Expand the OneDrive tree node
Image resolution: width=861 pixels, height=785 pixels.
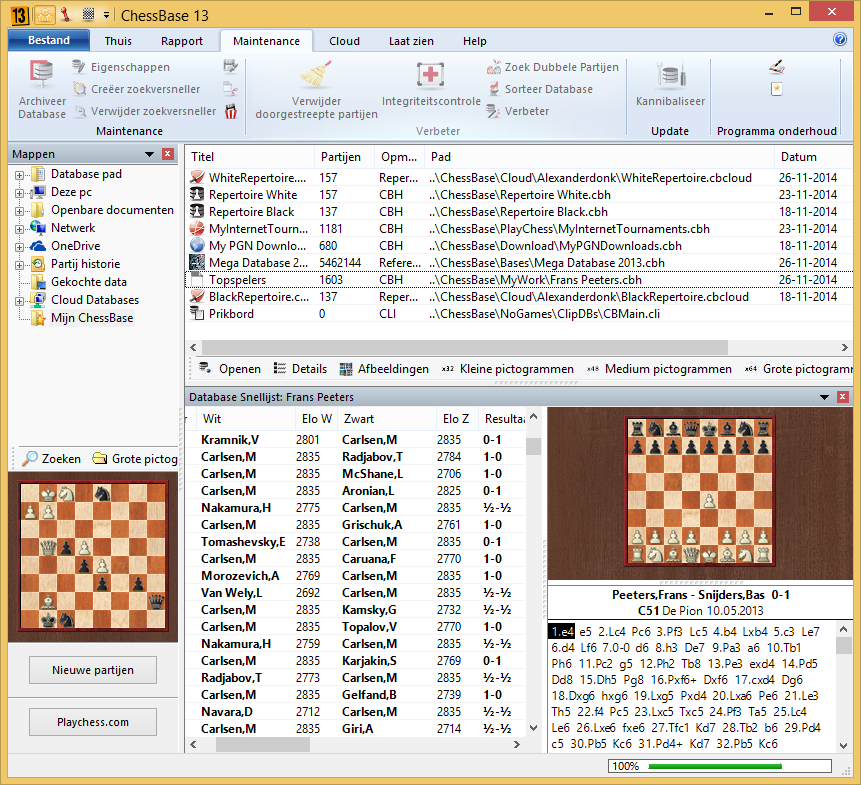pyautogui.click(x=19, y=247)
